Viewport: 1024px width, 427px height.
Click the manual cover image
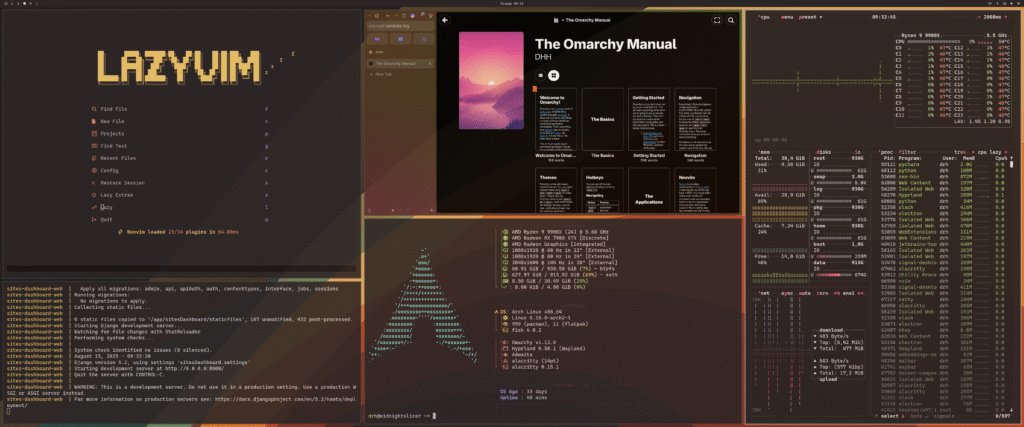491,81
